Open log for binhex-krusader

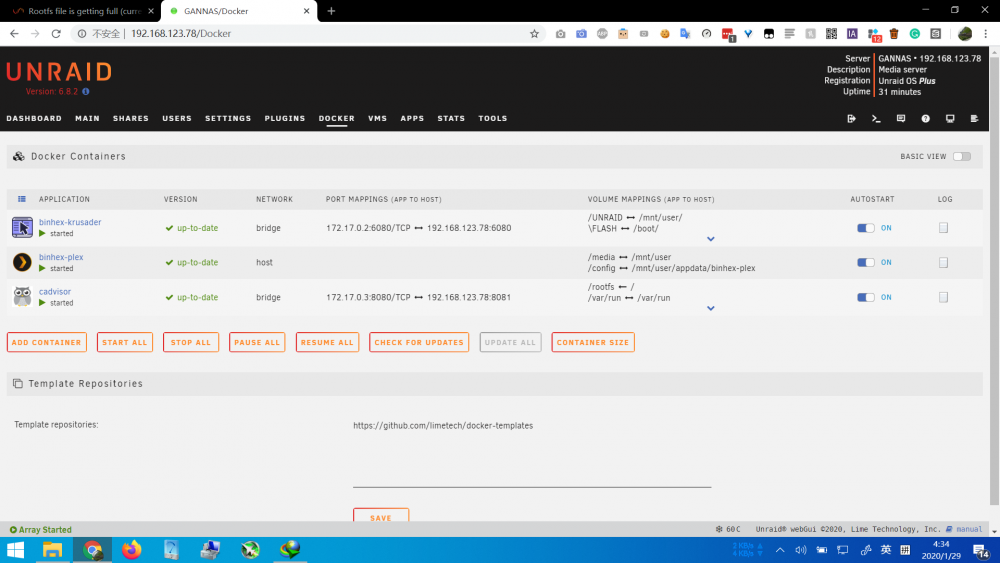click(x=943, y=228)
